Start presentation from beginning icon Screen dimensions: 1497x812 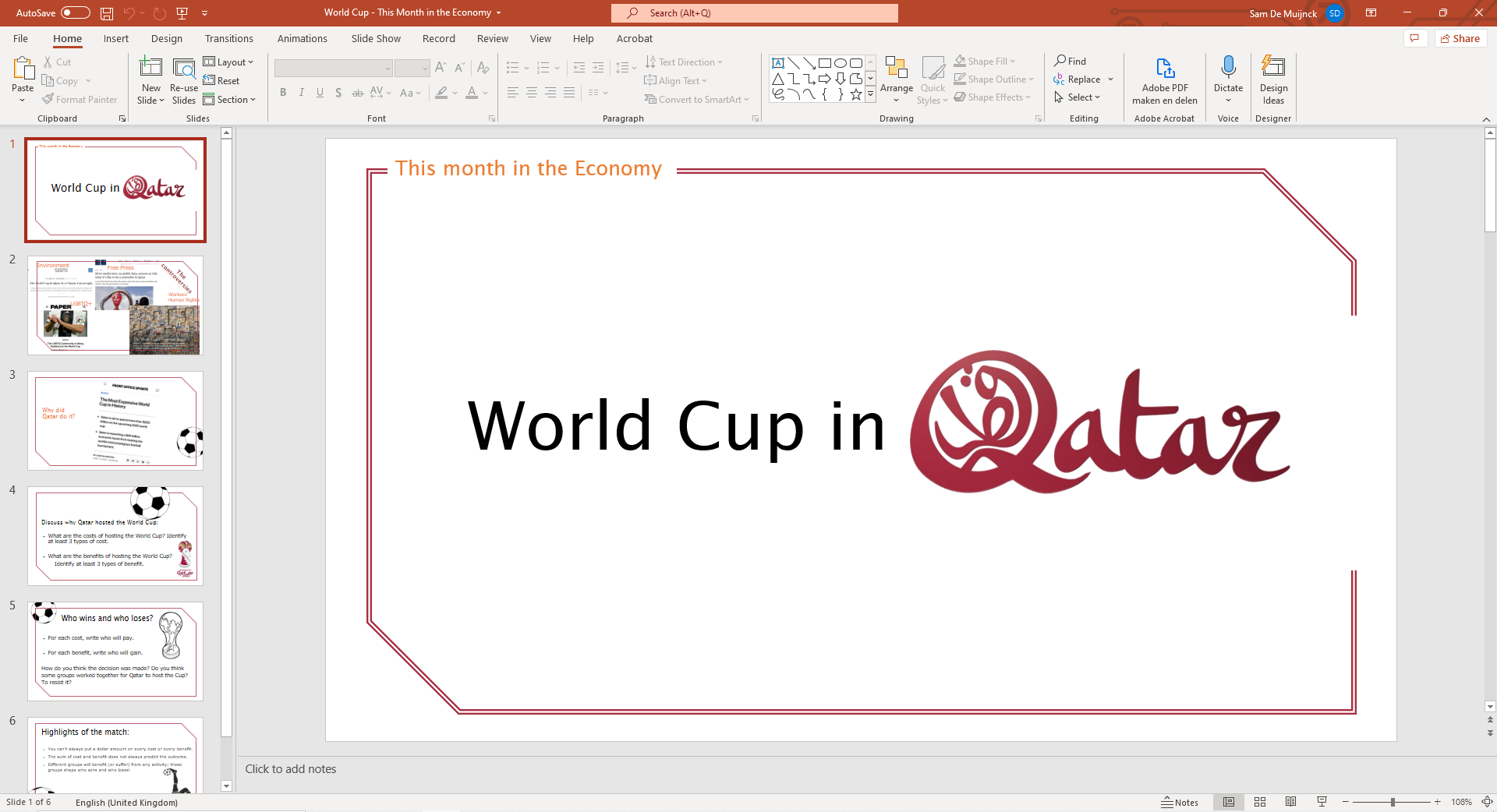click(x=182, y=13)
